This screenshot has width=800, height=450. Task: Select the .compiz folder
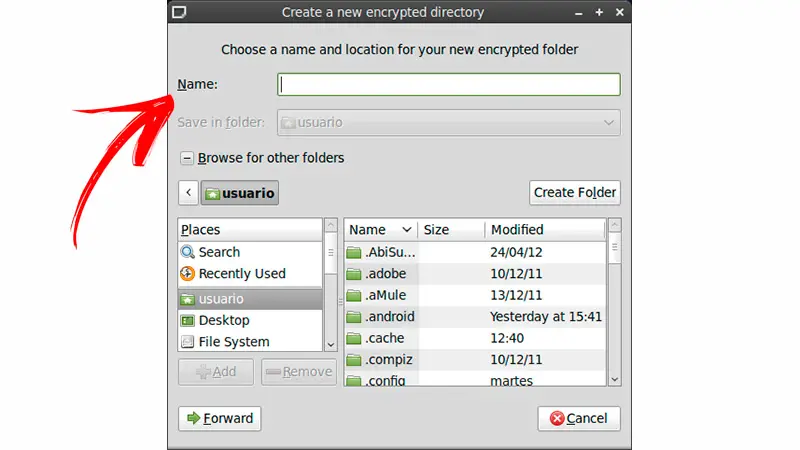[475, 360]
